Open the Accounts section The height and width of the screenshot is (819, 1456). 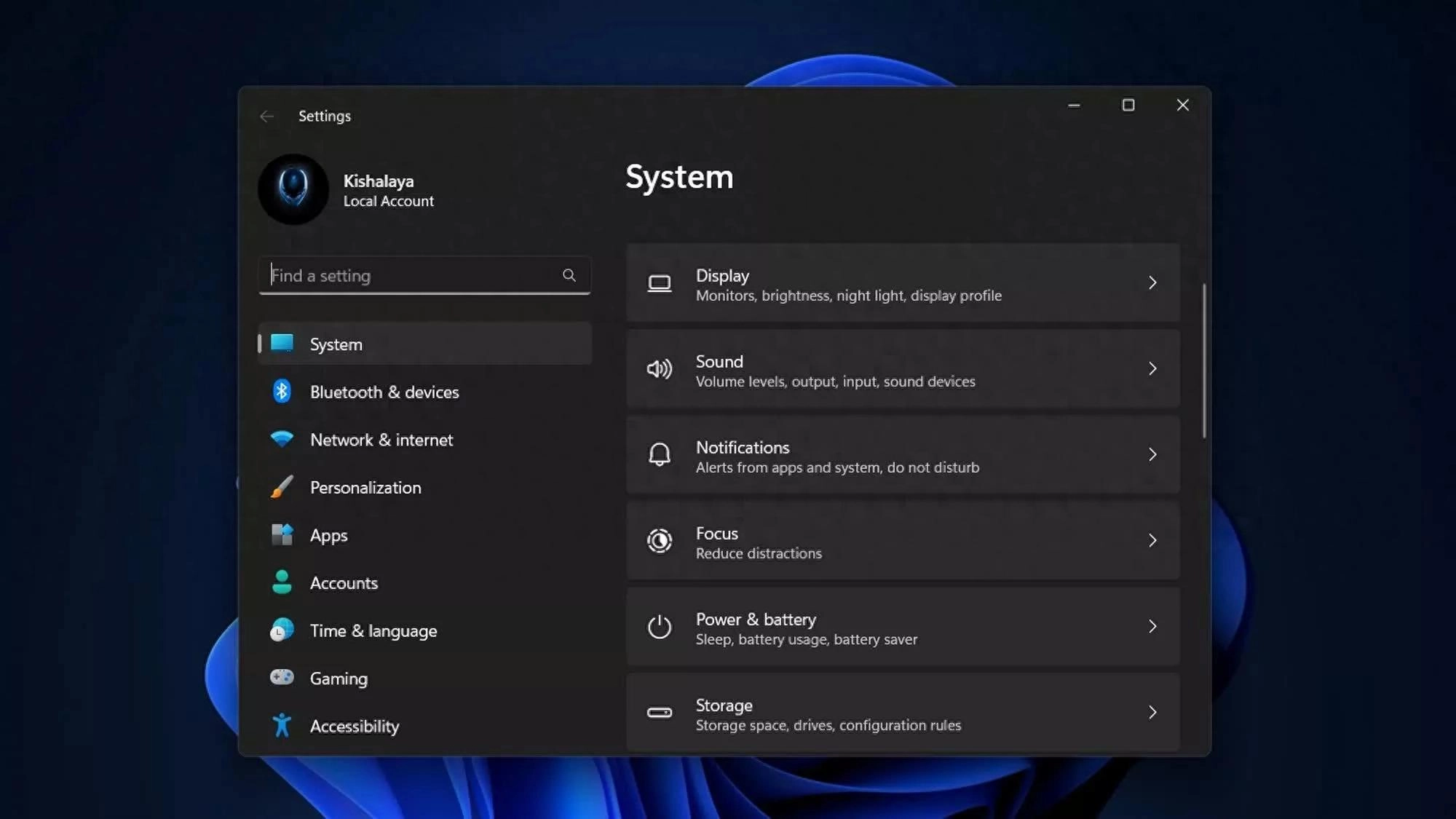click(x=343, y=582)
